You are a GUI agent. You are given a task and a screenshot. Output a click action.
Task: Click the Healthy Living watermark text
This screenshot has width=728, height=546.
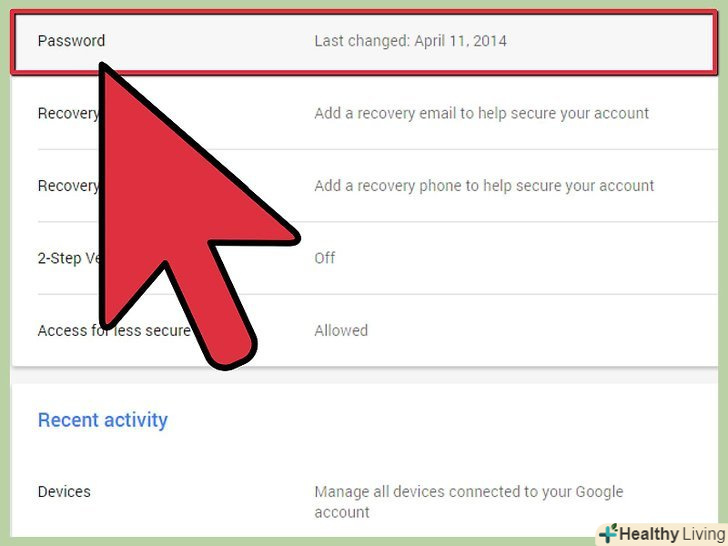672,534
